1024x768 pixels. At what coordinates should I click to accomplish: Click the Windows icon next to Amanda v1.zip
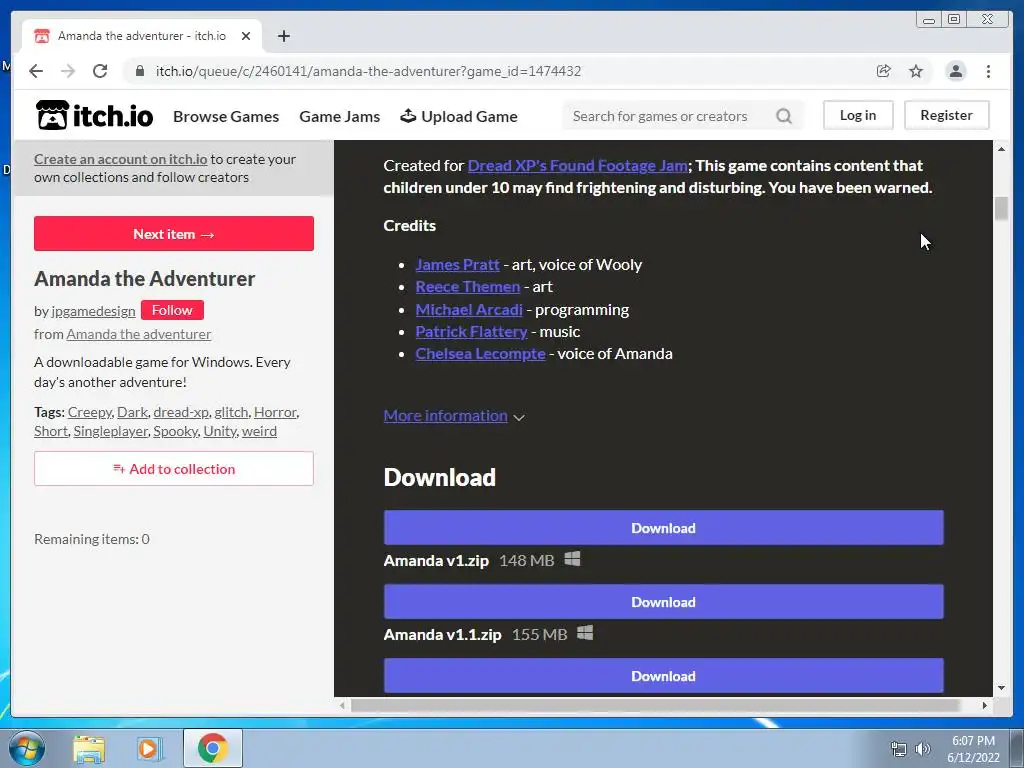pyautogui.click(x=572, y=559)
